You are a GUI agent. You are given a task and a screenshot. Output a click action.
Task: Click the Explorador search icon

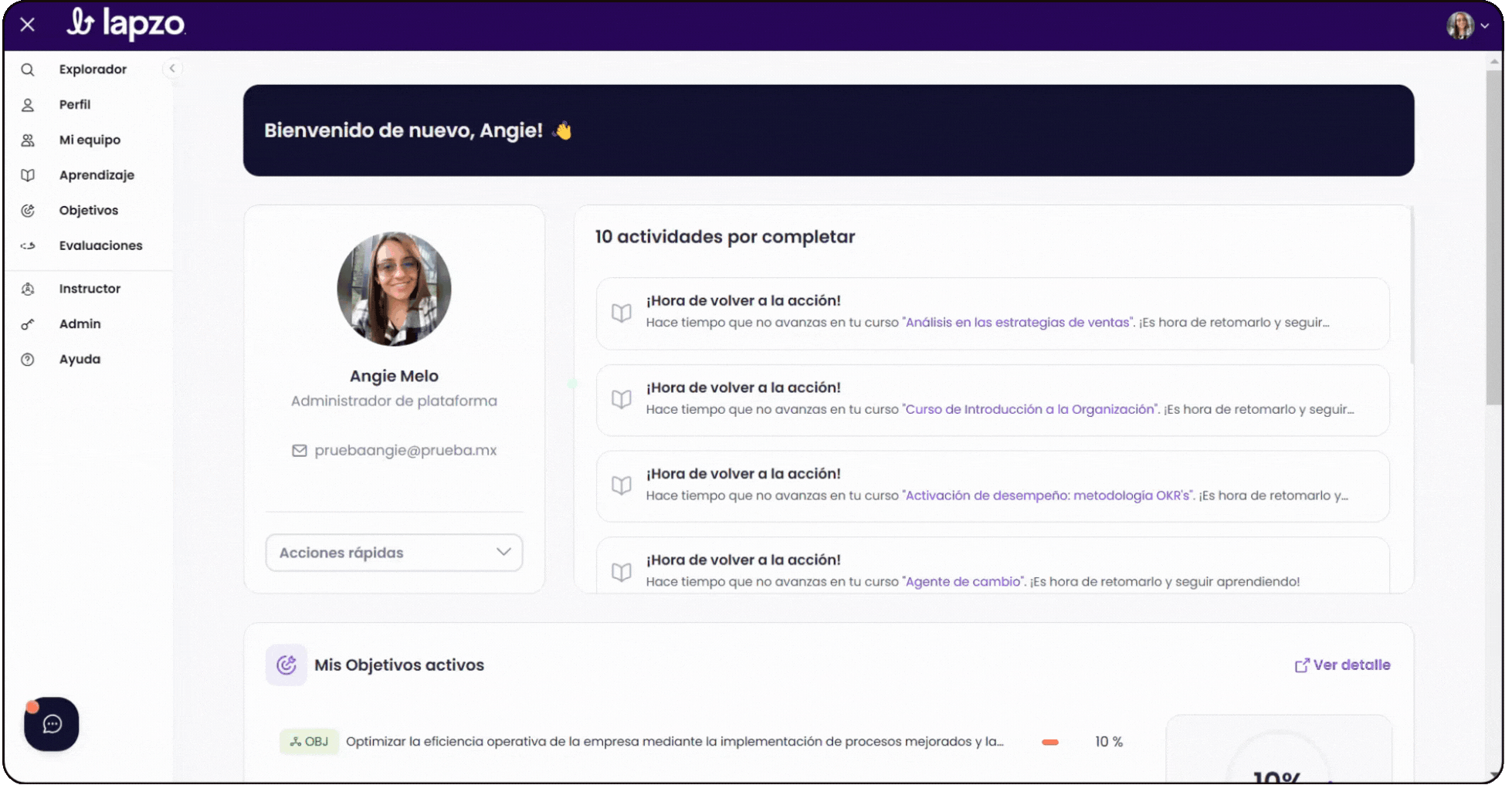pyautogui.click(x=28, y=69)
